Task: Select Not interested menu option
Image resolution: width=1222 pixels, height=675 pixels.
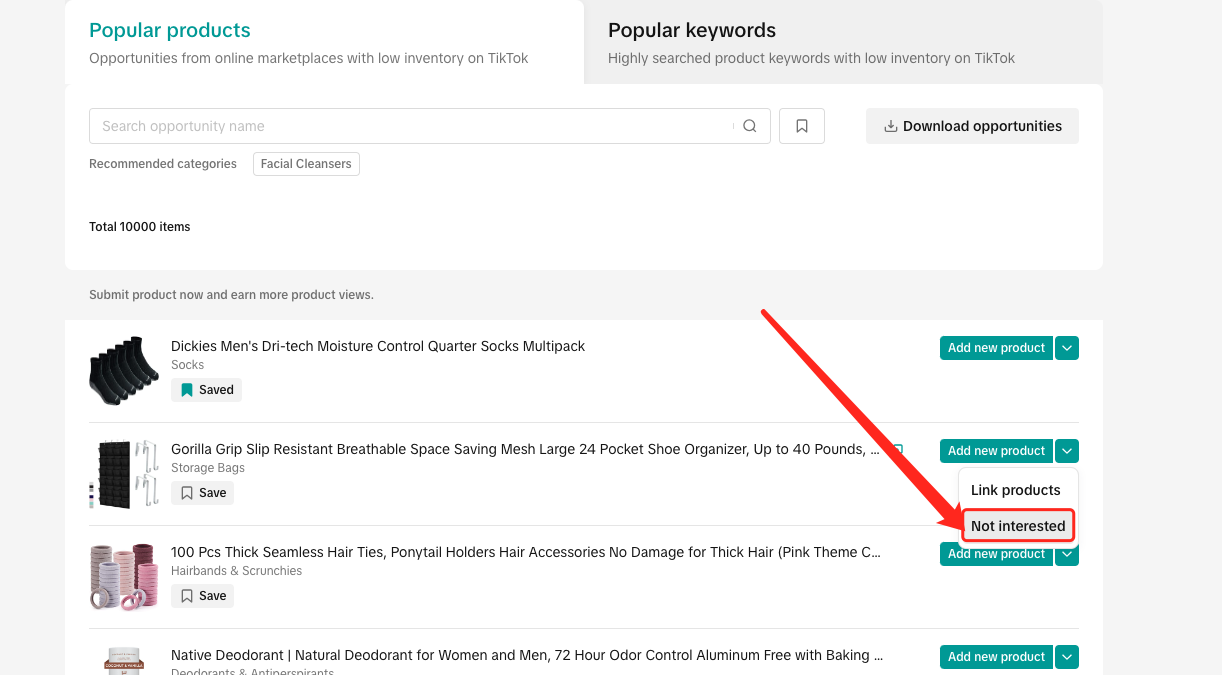Action: tap(1018, 526)
